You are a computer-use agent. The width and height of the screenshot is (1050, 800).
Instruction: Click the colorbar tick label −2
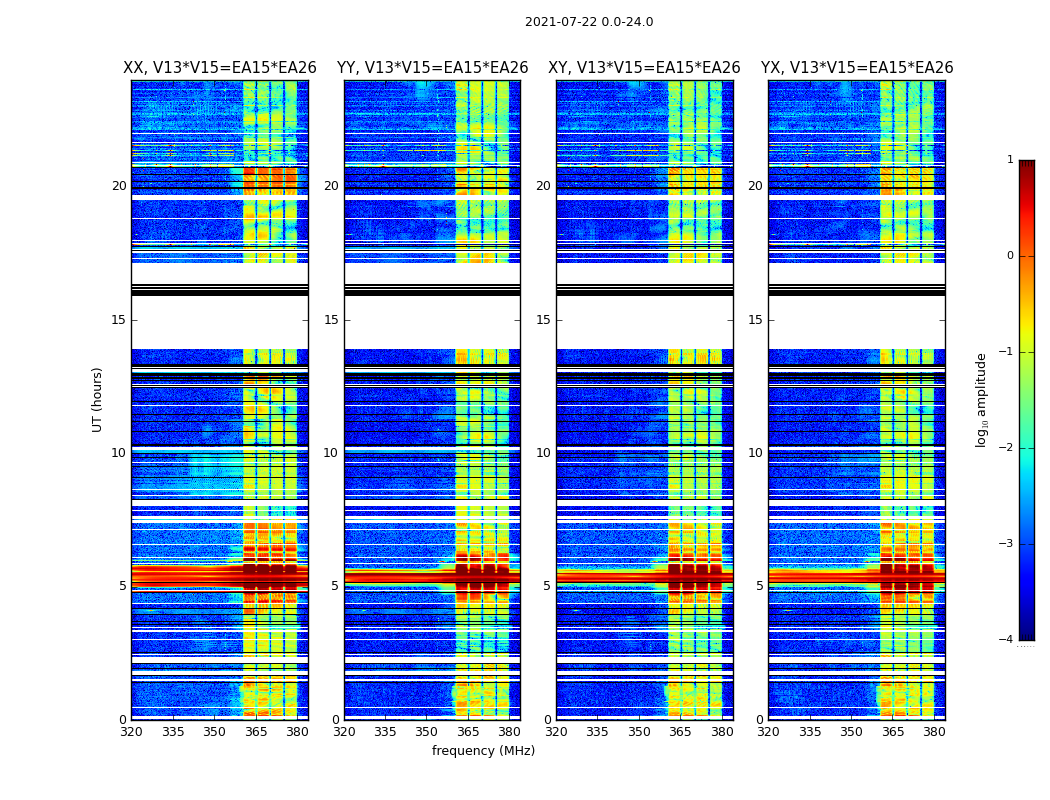click(x=1006, y=447)
